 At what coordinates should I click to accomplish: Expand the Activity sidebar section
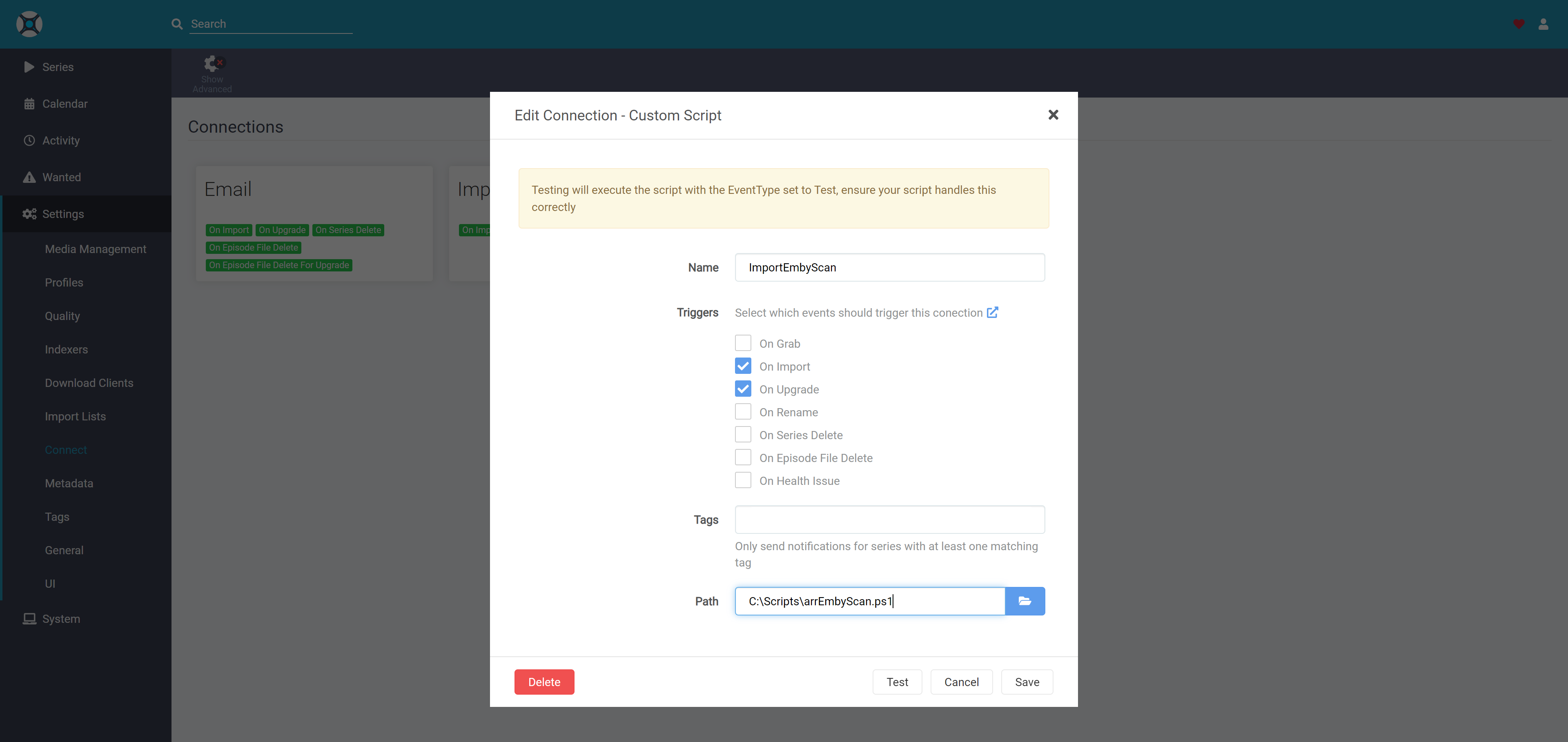click(x=61, y=140)
